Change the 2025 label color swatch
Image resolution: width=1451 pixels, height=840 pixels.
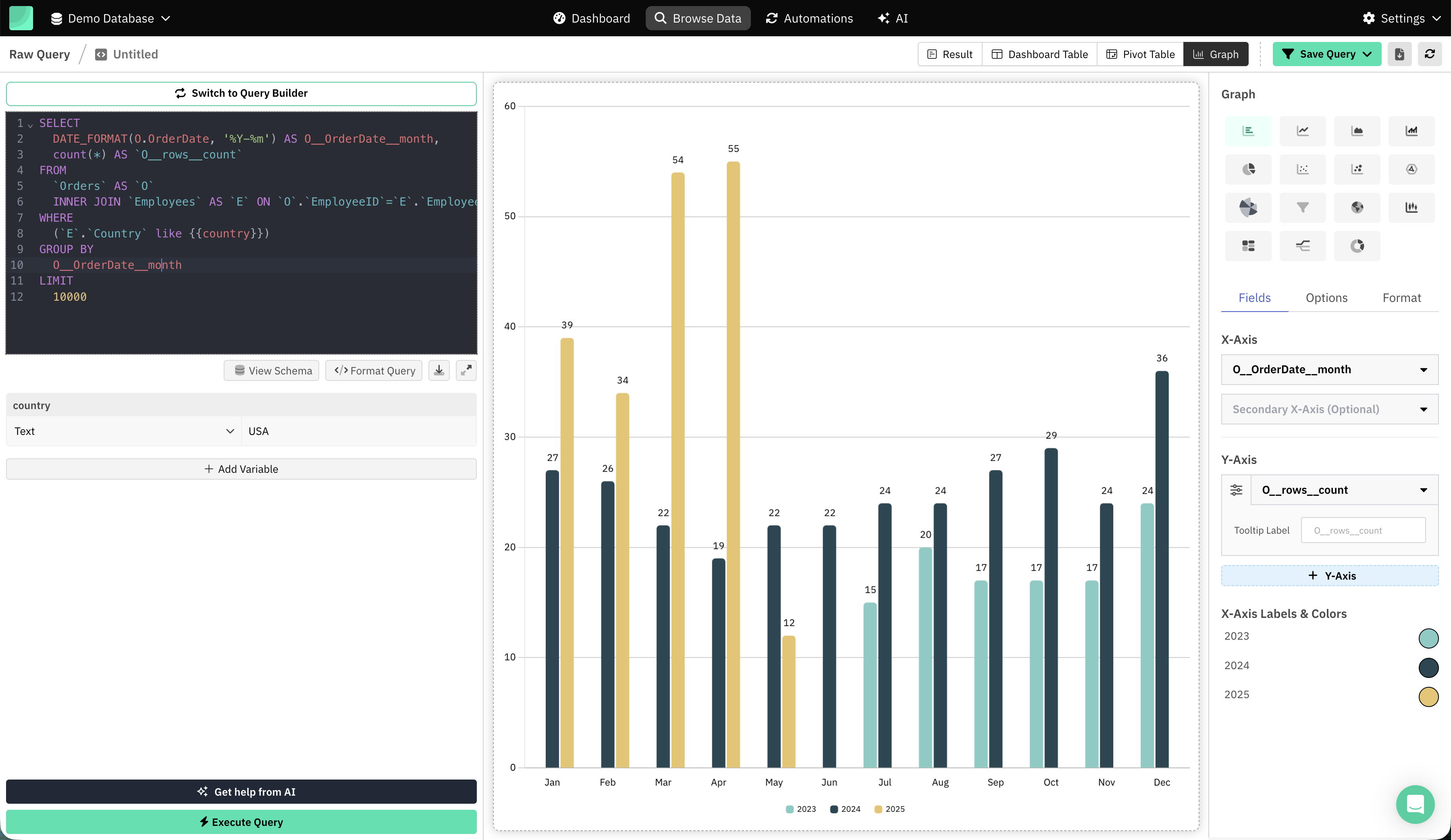[1429, 697]
